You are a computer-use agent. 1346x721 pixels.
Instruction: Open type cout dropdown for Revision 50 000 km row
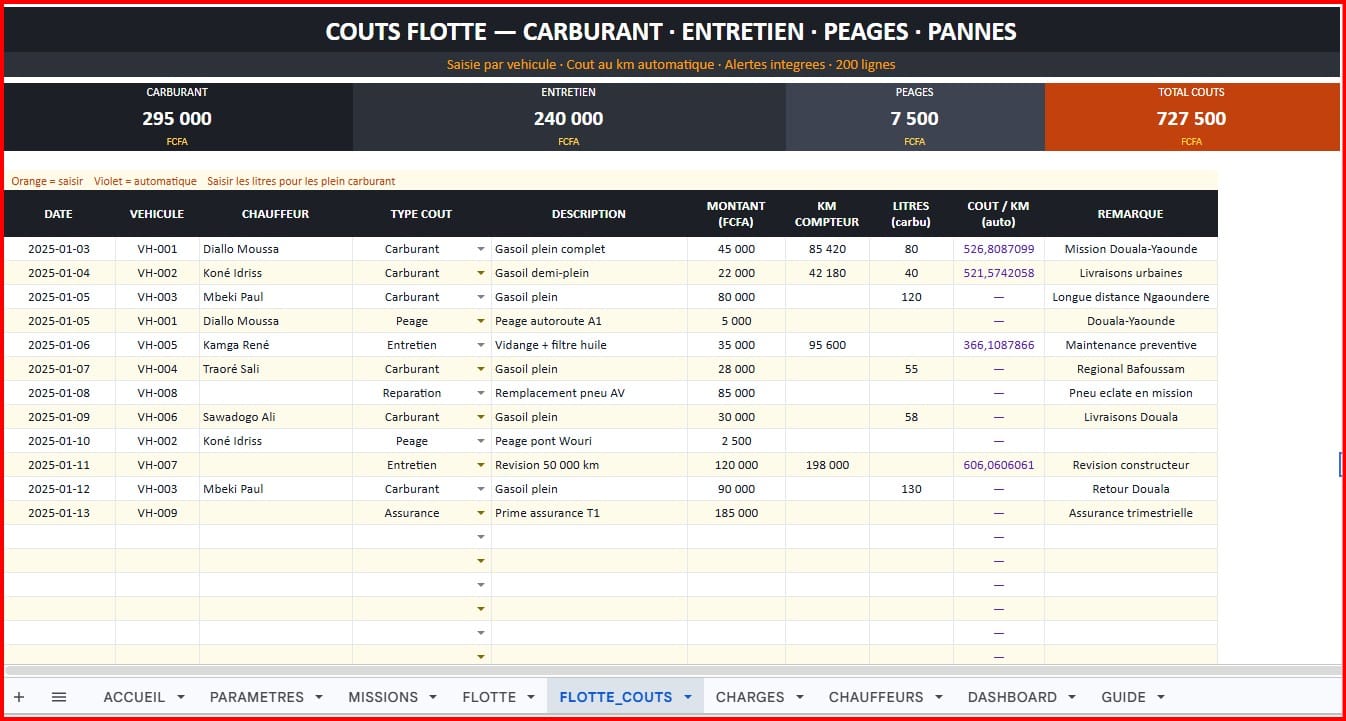pos(481,465)
